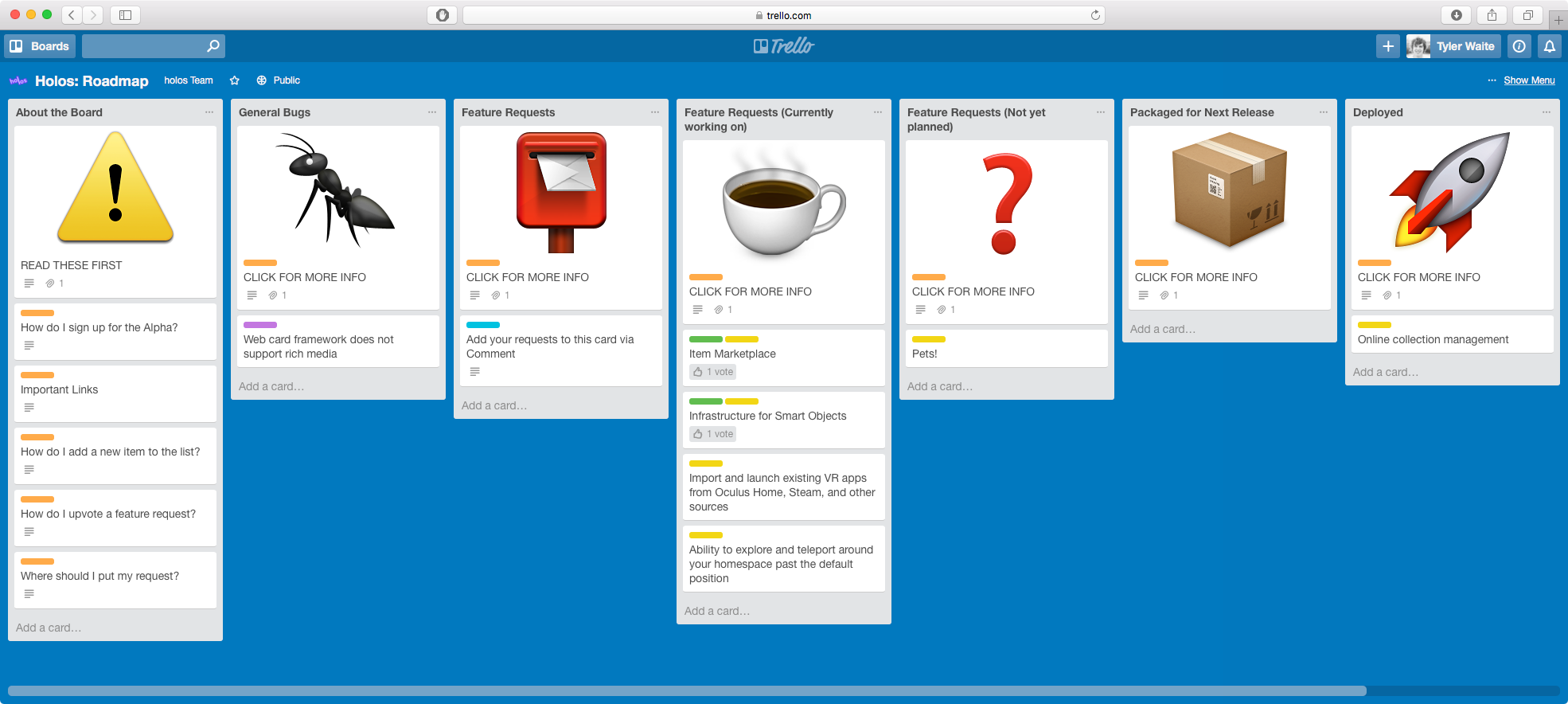Click the Public visibility button
The height and width of the screenshot is (704, 1568).
pyautogui.click(x=279, y=80)
